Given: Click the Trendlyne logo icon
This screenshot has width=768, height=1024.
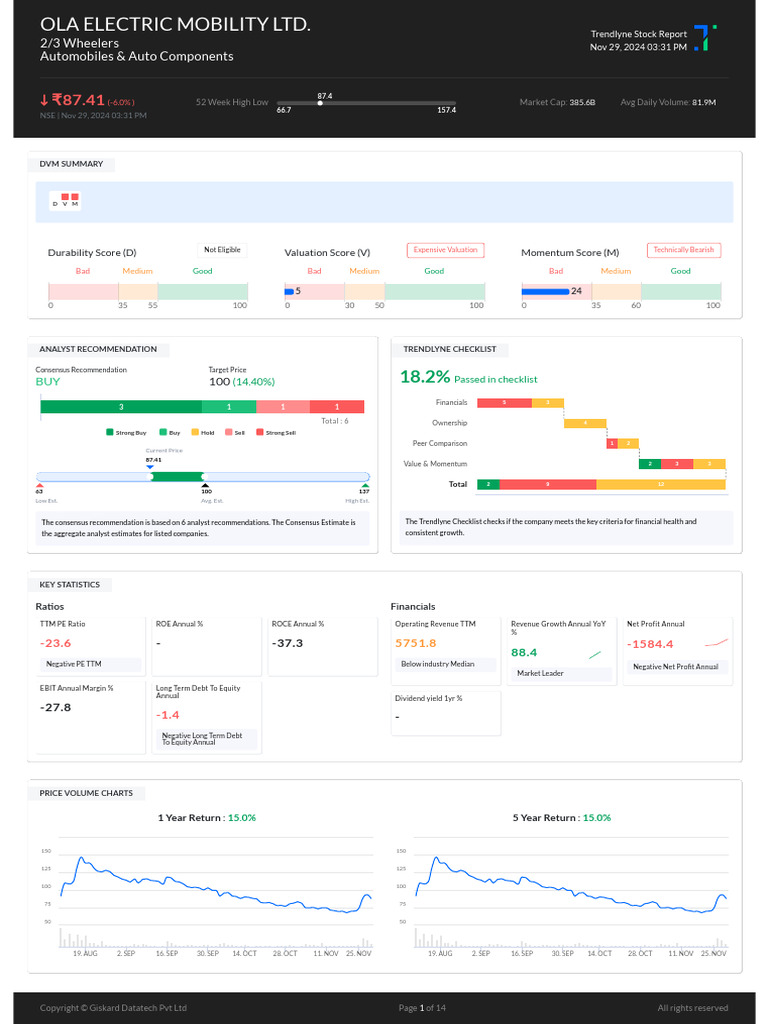Looking at the screenshot, I should coord(705,38).
